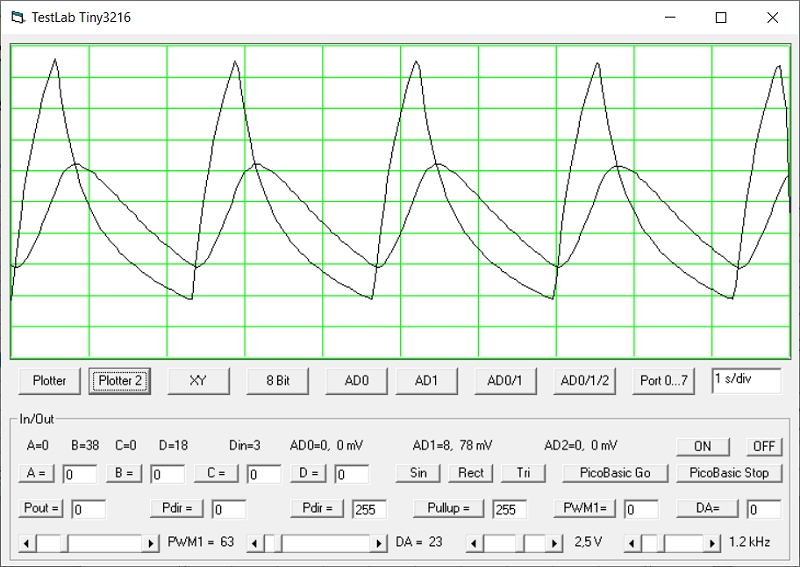Click the Plotter button
This screenshot has width=800, height=567.
(50, 381)
